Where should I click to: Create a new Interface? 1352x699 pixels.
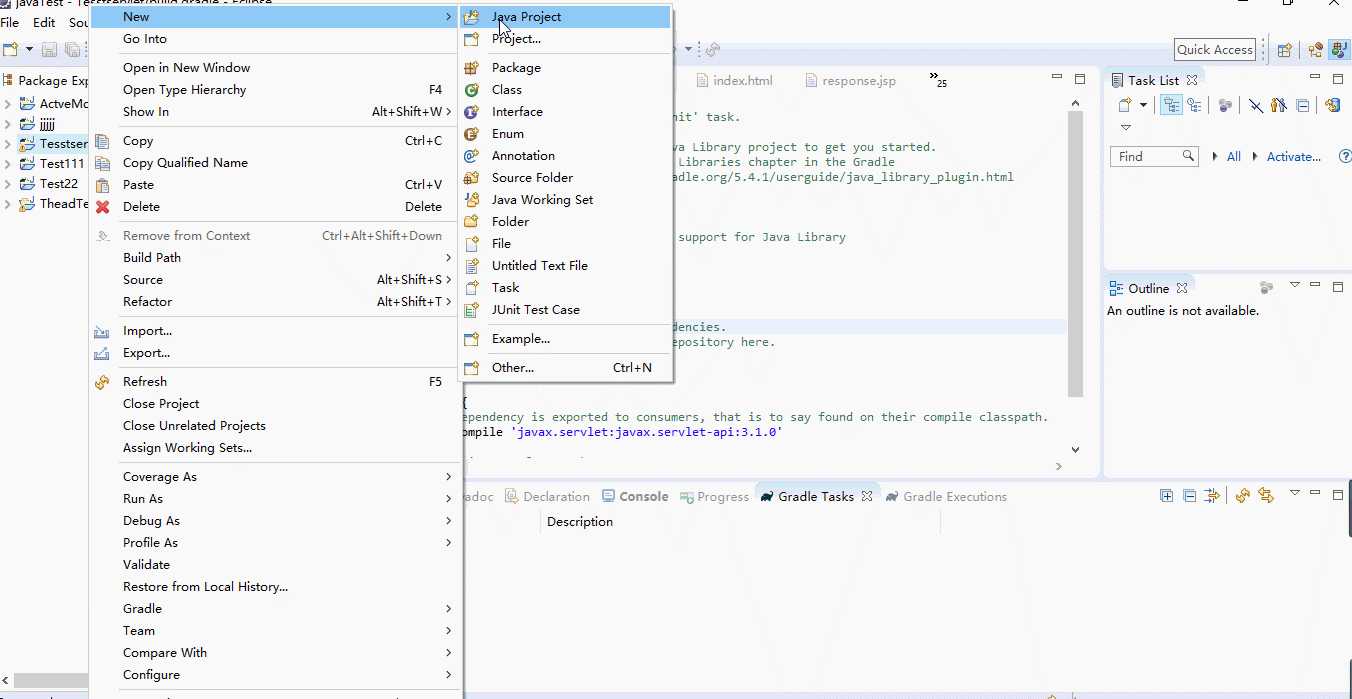[565, 112]
